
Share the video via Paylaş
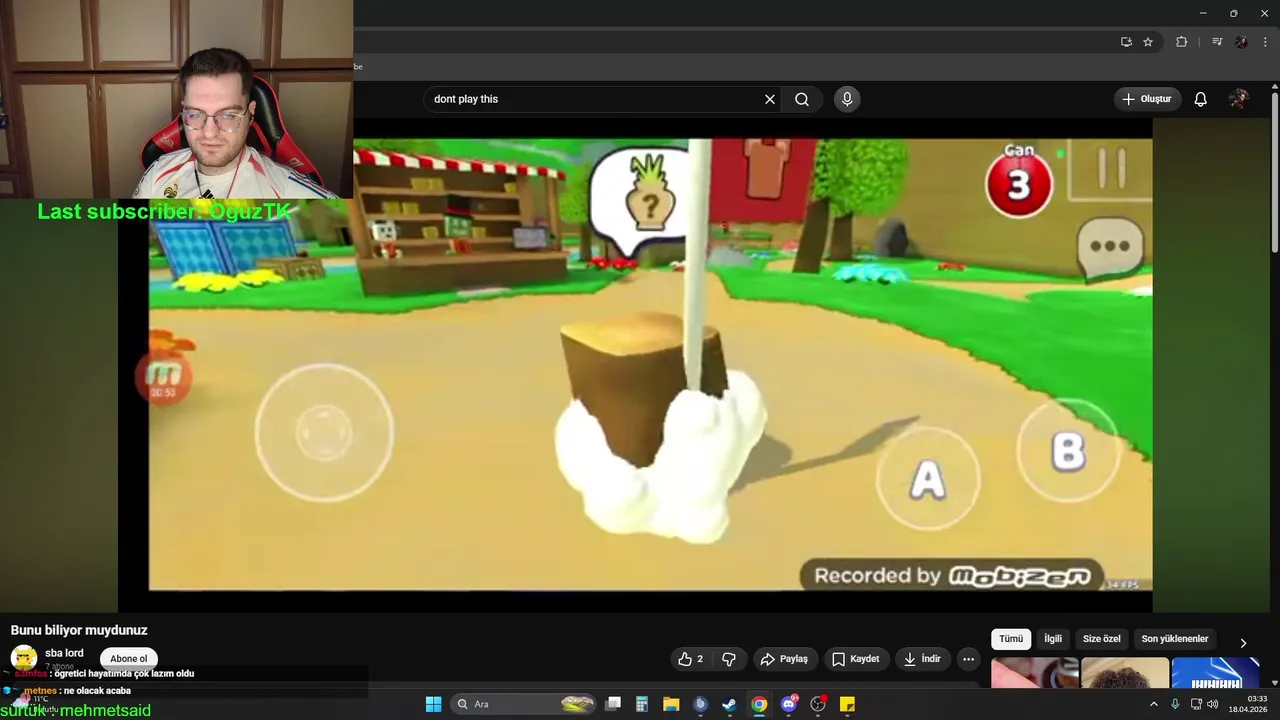pyautogui.click(x=784, y=659)
